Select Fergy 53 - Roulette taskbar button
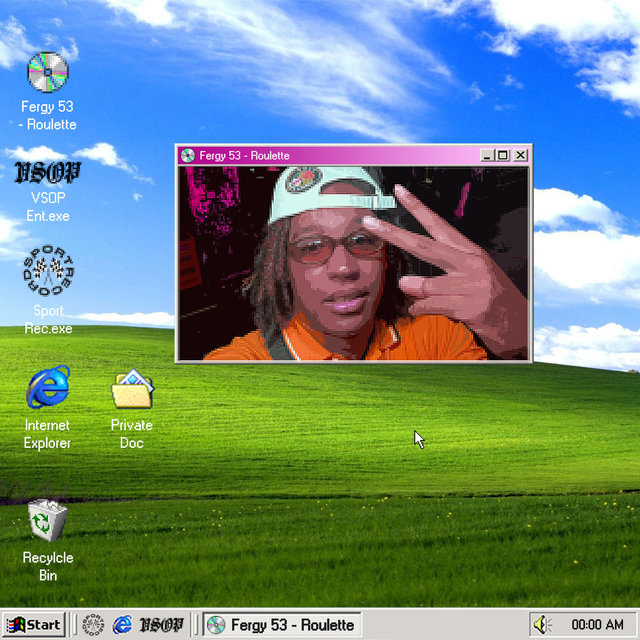This screenshot has width=640, height=640. tap(282, 624)
